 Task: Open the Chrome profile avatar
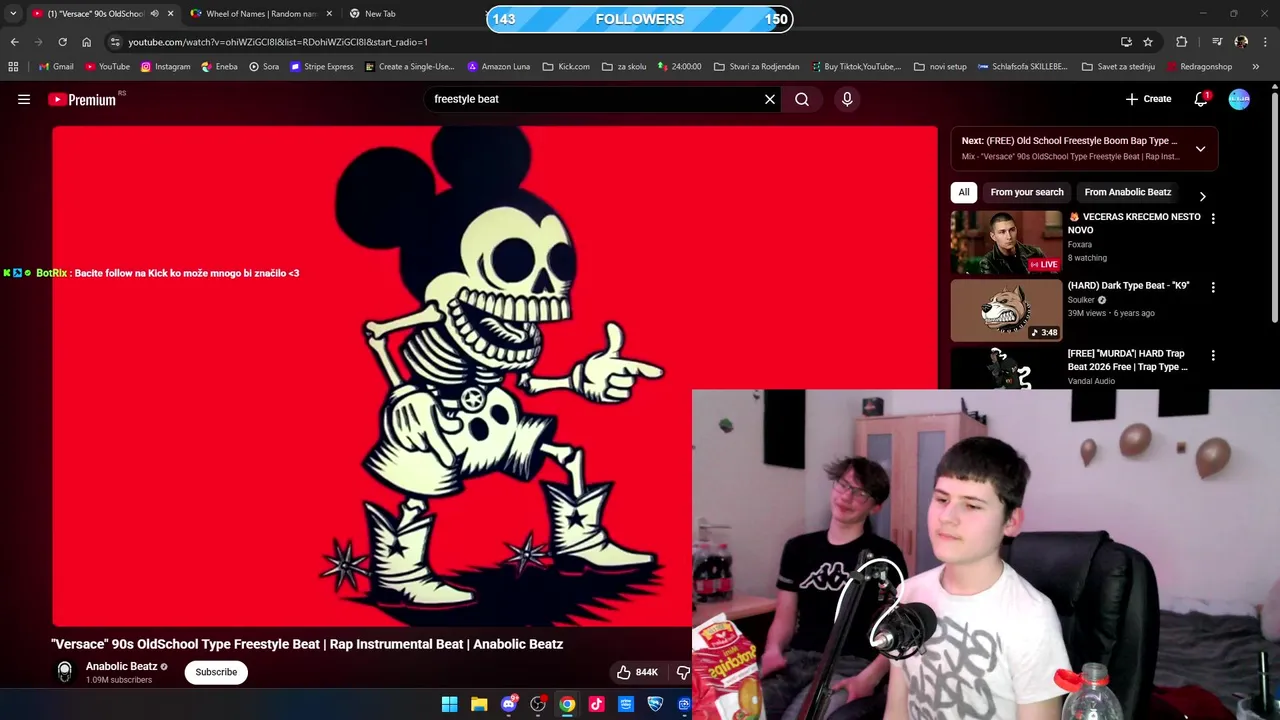click(1241, 42)
